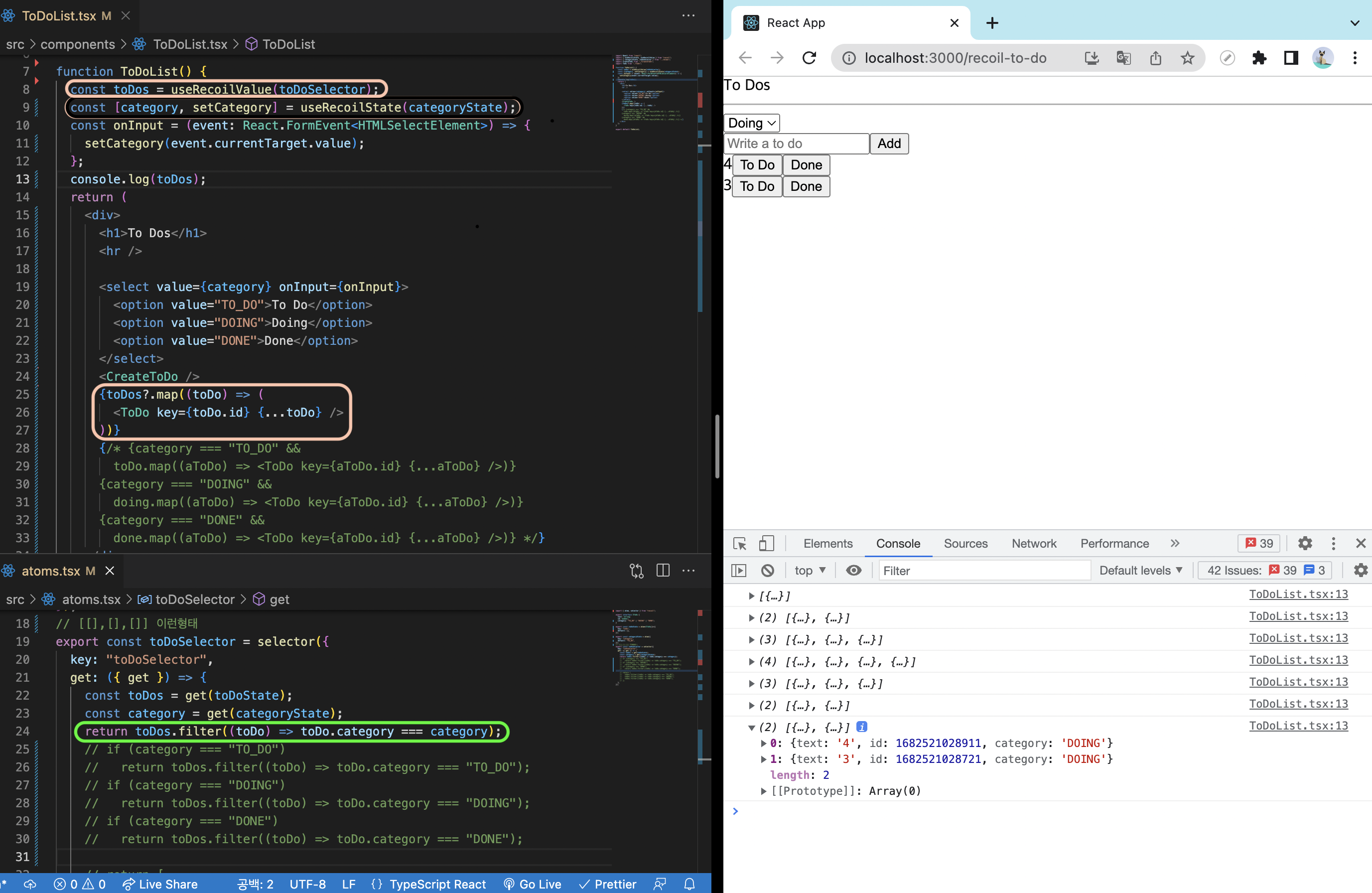
Task: Switch to the Sources tab
Action: tap(965, 544)
